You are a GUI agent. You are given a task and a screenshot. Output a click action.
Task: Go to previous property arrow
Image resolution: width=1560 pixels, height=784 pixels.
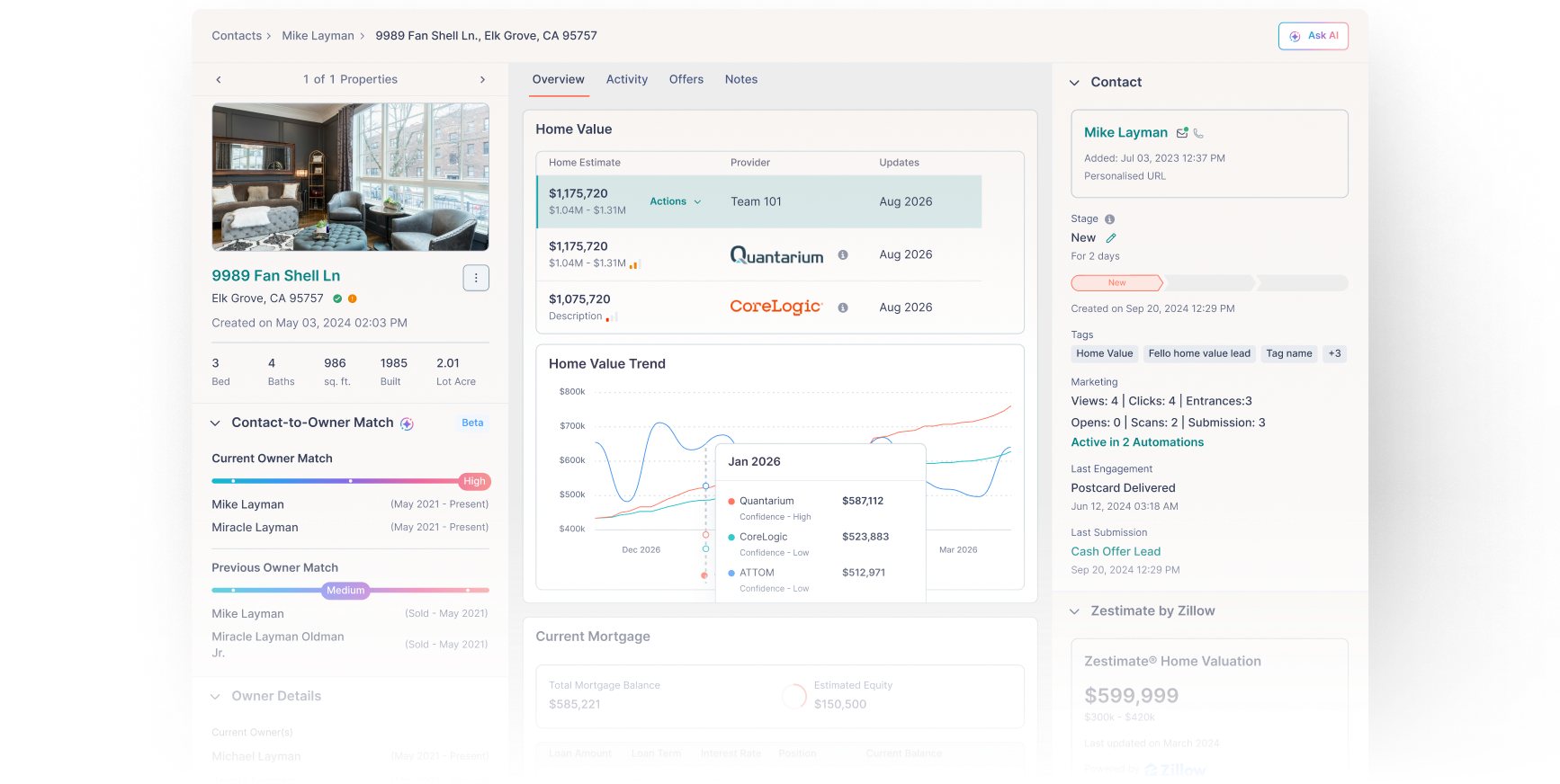(219, 80)
